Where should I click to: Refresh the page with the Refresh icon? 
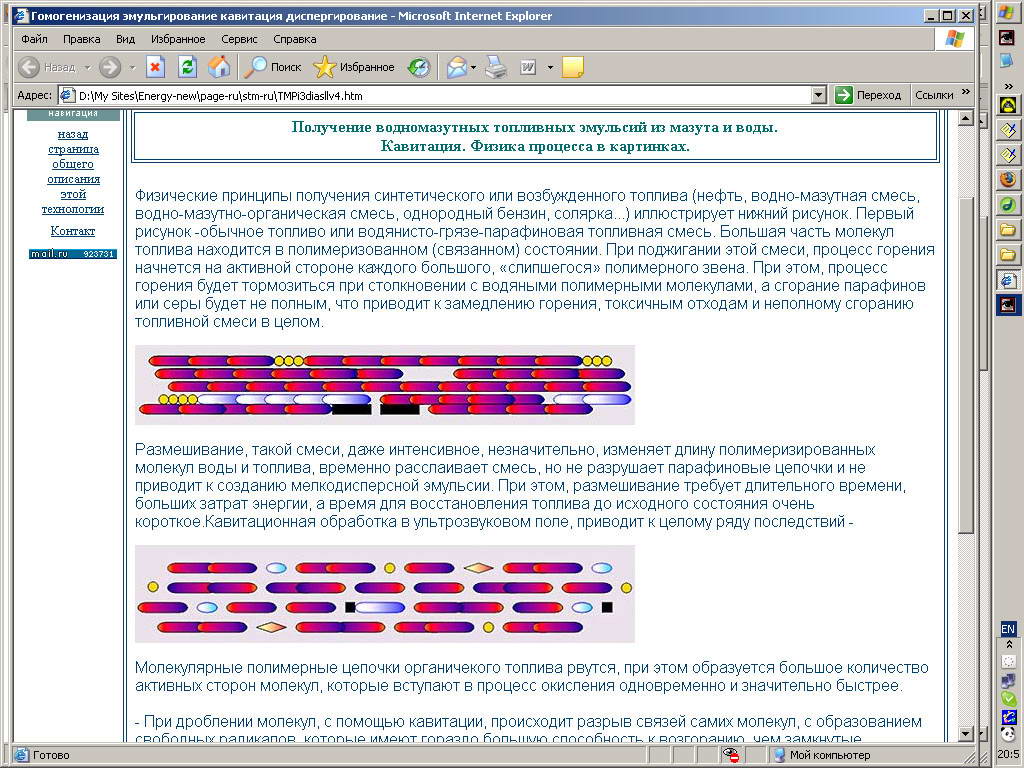pyautogui.click(x=187, y=67)
